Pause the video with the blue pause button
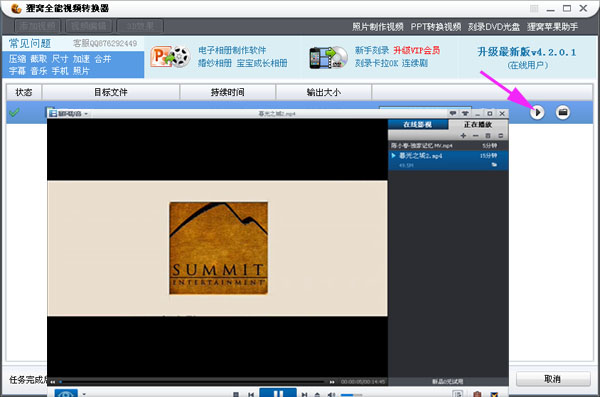600x397 pixels. coord(278,393)
